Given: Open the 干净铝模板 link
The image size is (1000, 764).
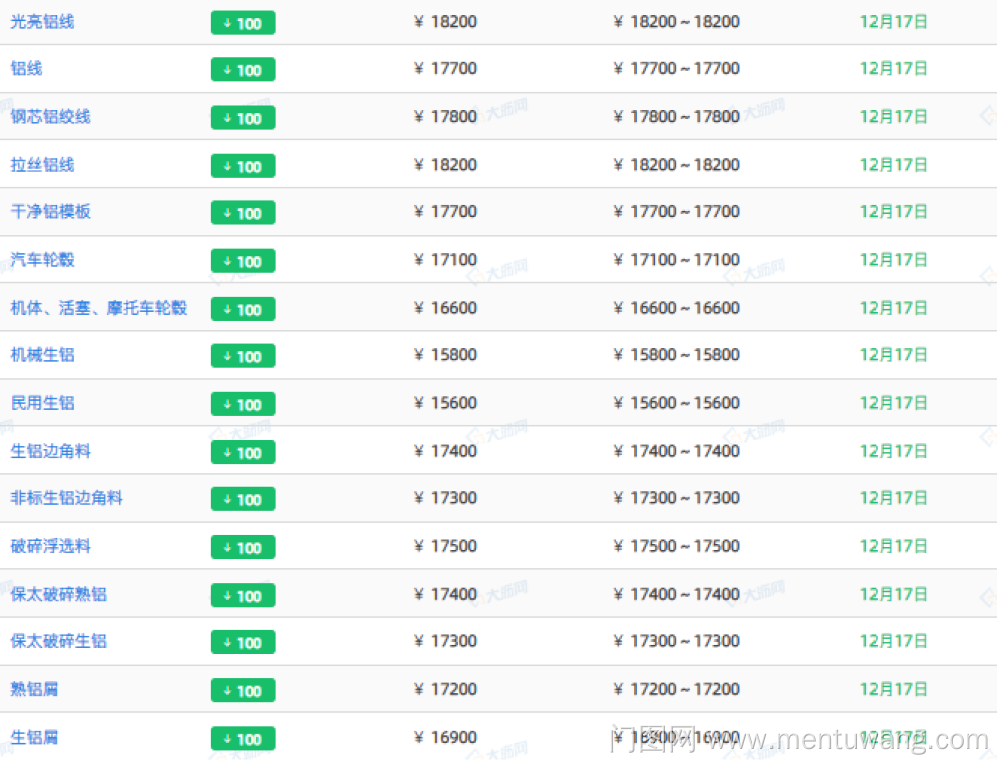Looking at the screenshot, I should pos(50,212).
